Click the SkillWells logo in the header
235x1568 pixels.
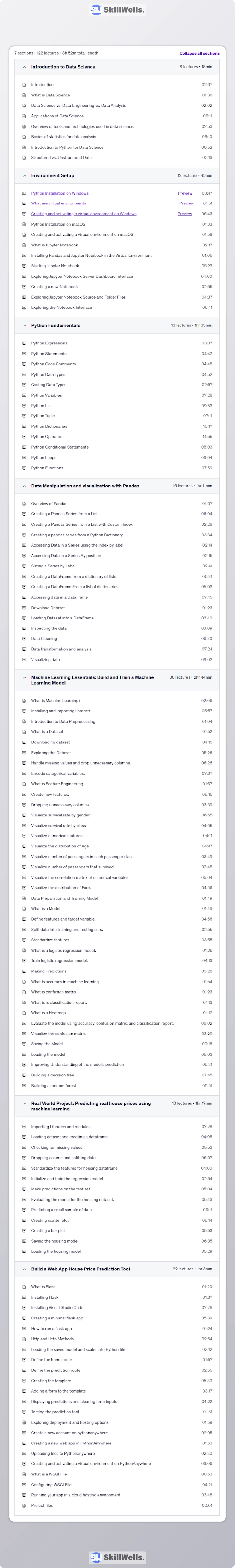[118, 10]
